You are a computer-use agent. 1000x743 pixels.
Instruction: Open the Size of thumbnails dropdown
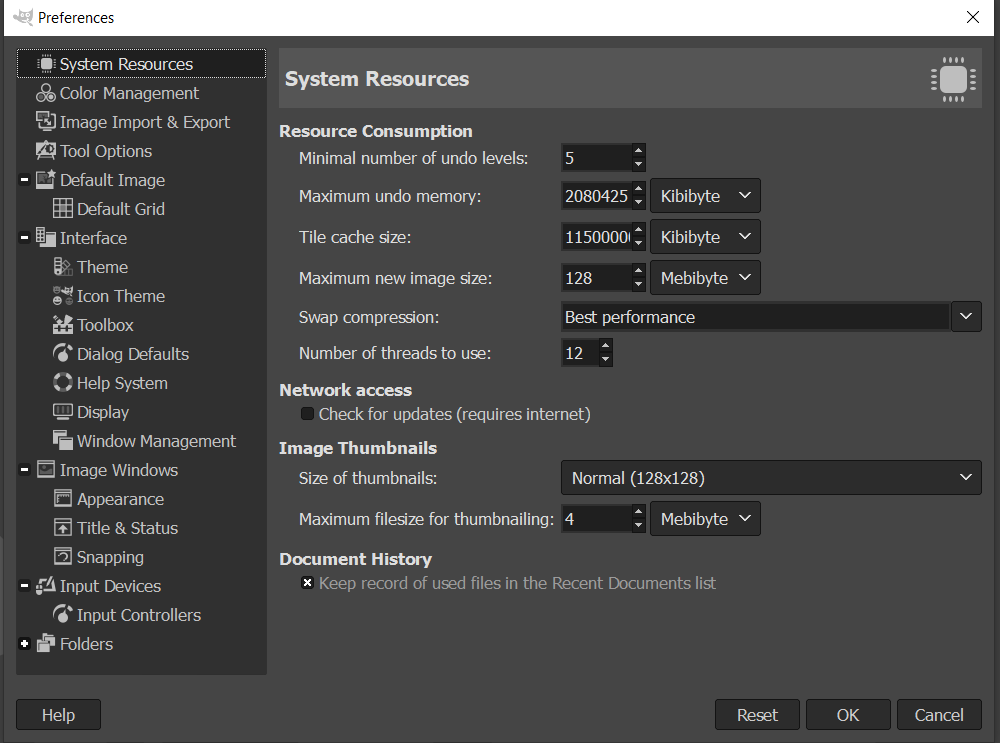[x=770, y=478]
